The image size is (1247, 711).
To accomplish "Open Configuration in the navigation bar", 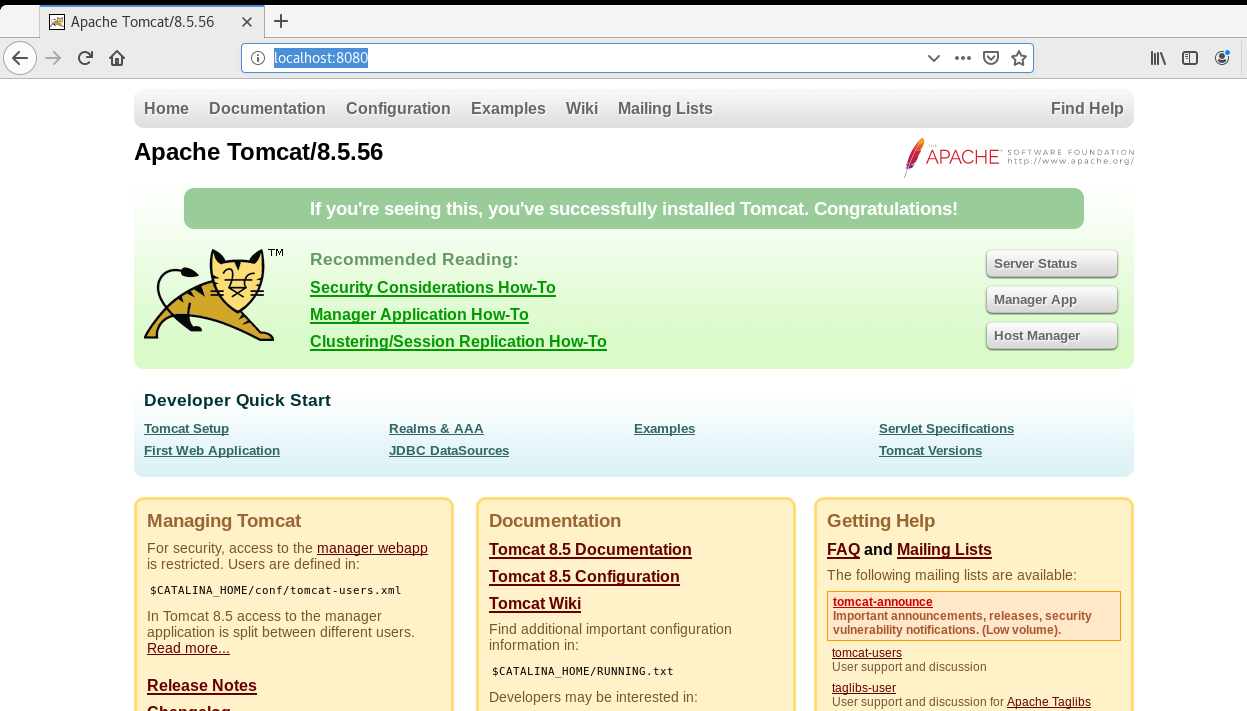I will tap(398, 108).
